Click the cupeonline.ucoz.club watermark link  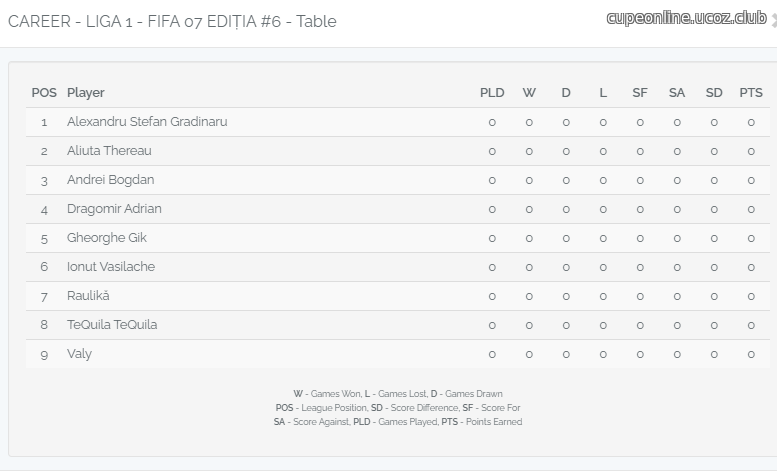pos(686,18)
